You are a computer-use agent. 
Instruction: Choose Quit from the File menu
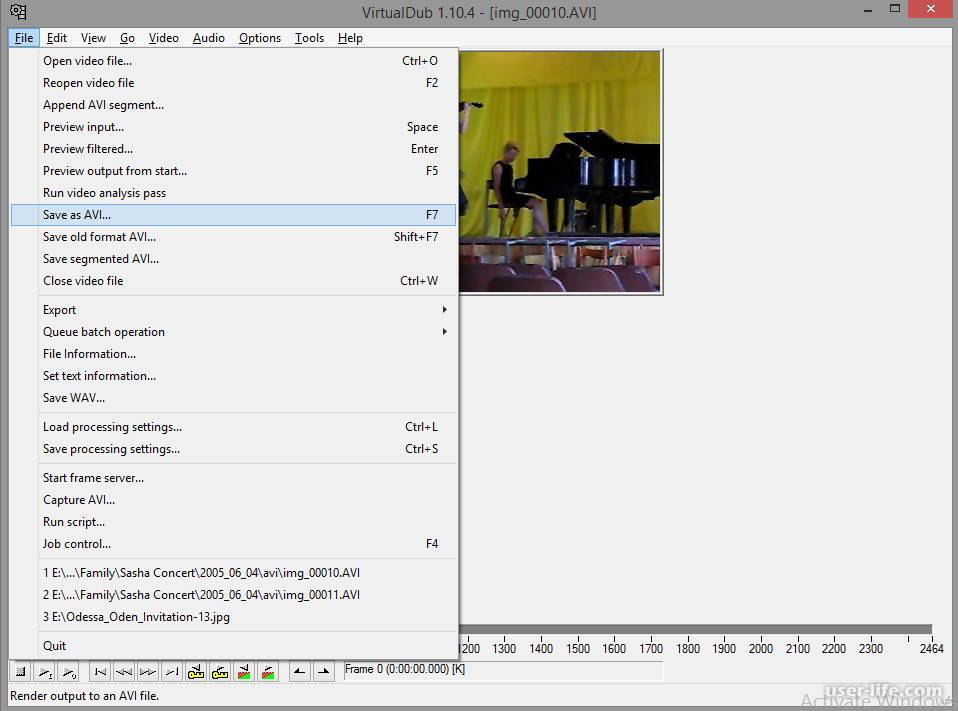pyautogui.click(x=233, y=646)
